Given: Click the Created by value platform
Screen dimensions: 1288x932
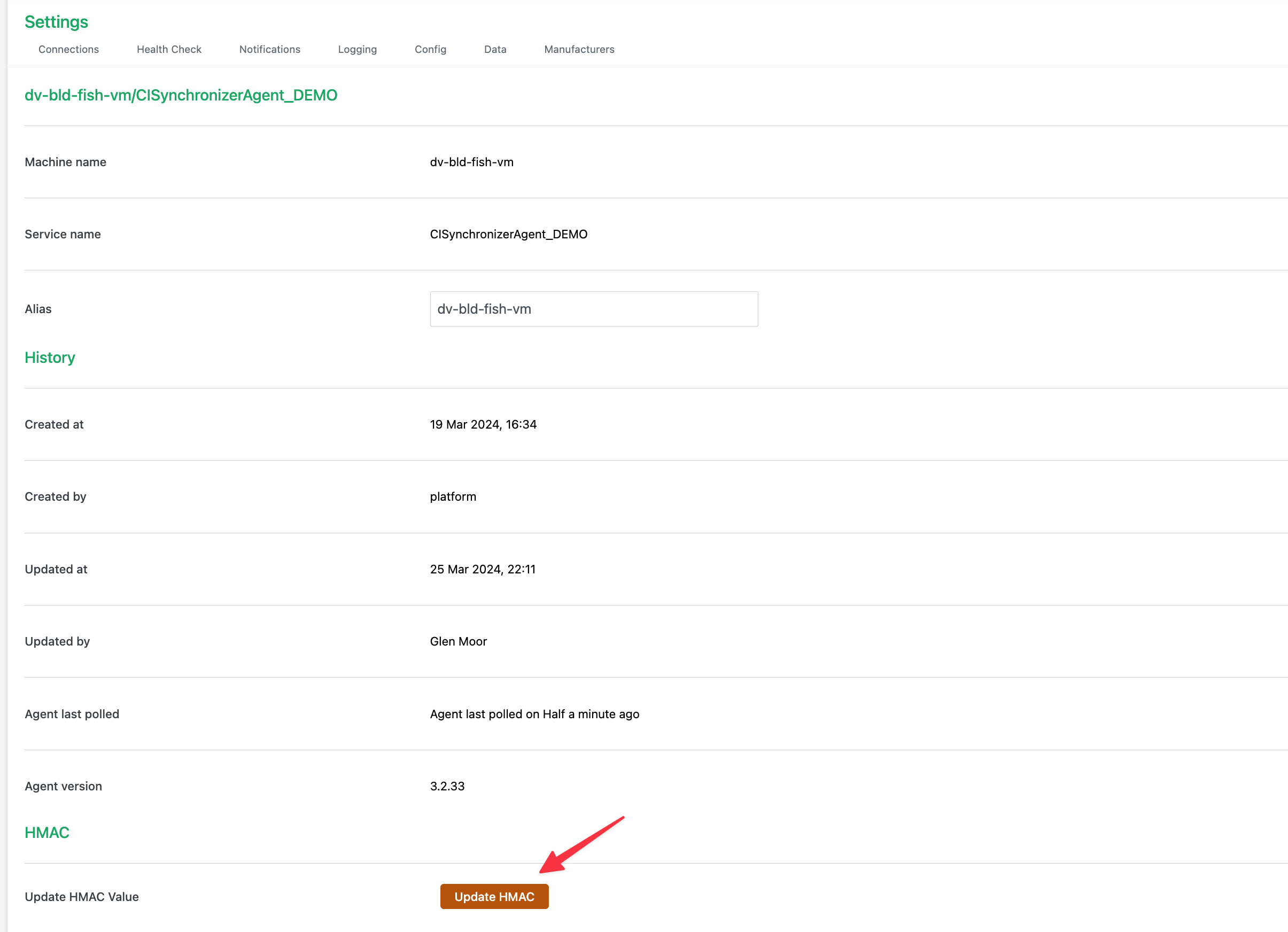Looking at the screenshot, I should point(453,496).
